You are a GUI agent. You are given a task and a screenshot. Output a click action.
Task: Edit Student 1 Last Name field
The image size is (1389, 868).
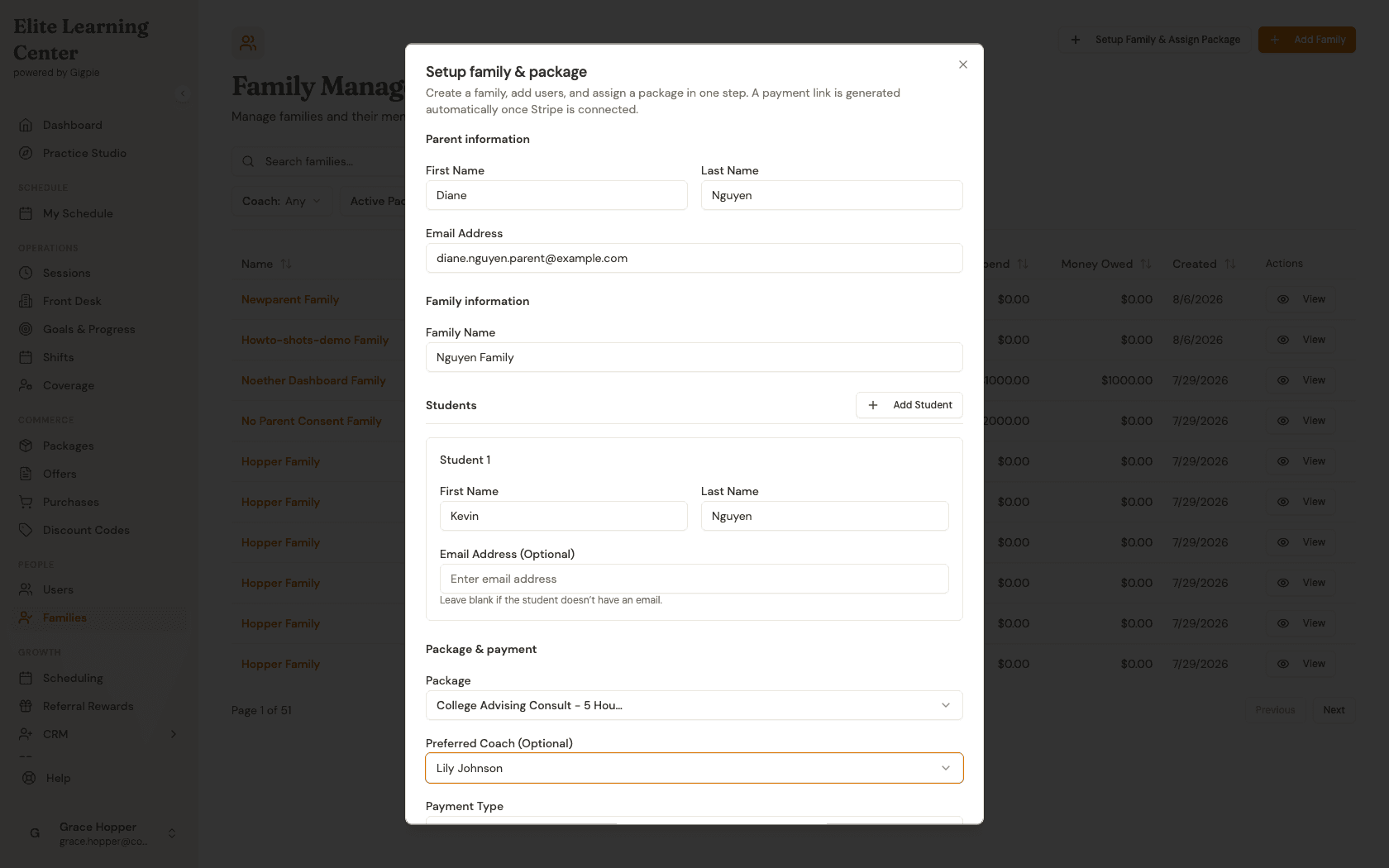(825, 516)
